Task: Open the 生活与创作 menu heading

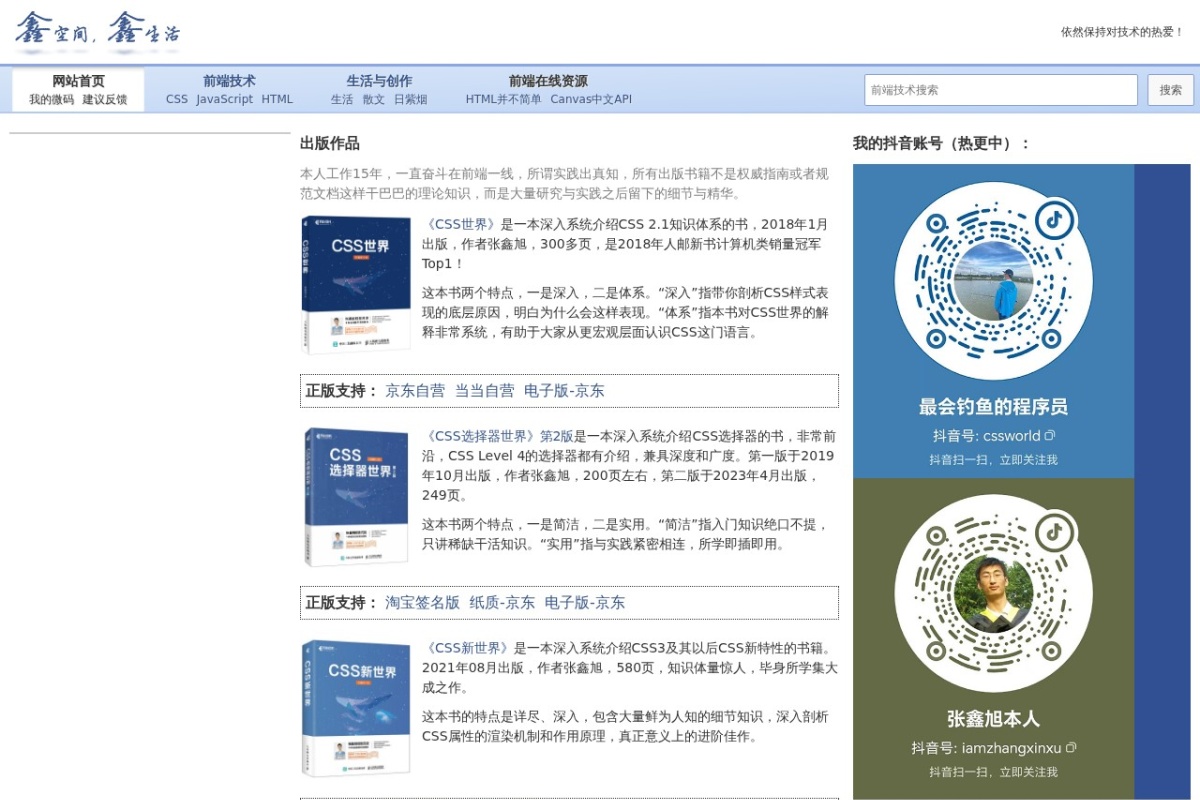Action: (x=379, y=81)
